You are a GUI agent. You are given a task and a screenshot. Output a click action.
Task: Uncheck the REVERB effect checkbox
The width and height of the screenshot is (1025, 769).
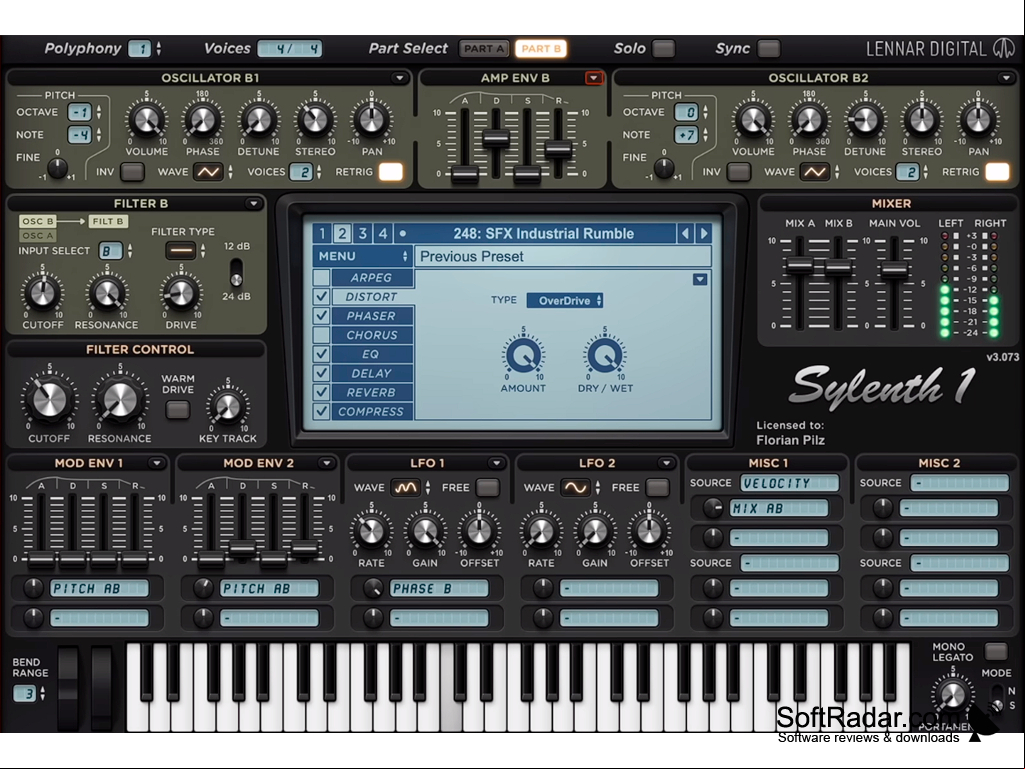(321, 392)
